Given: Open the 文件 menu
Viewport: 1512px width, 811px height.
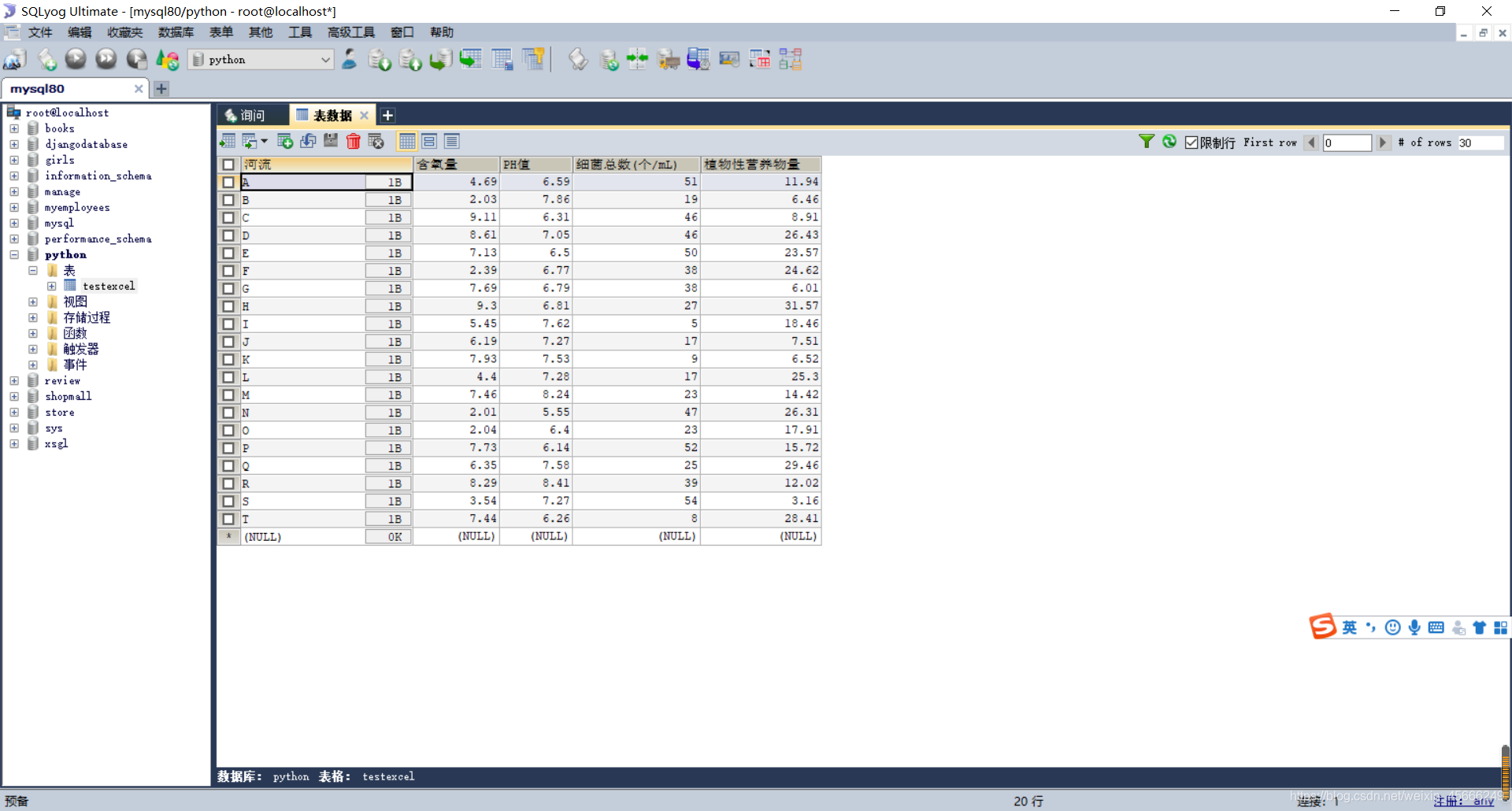Looking at the screenshot, I should [39, 32].
